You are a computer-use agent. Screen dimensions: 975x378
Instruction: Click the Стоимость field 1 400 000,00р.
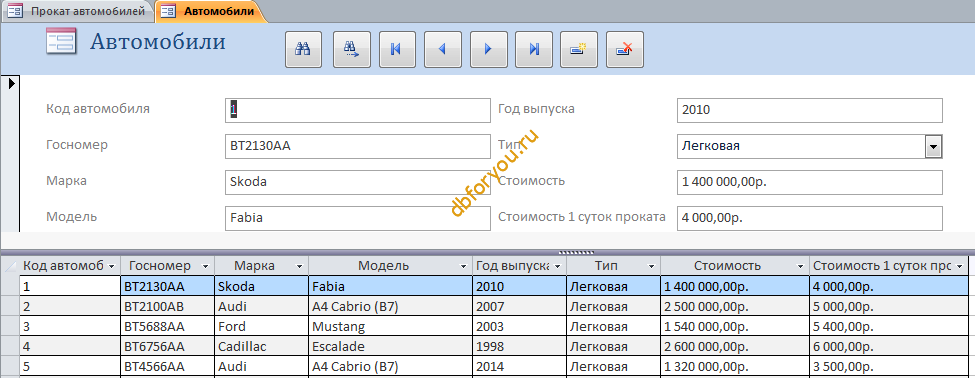click(x=810, y=182)
